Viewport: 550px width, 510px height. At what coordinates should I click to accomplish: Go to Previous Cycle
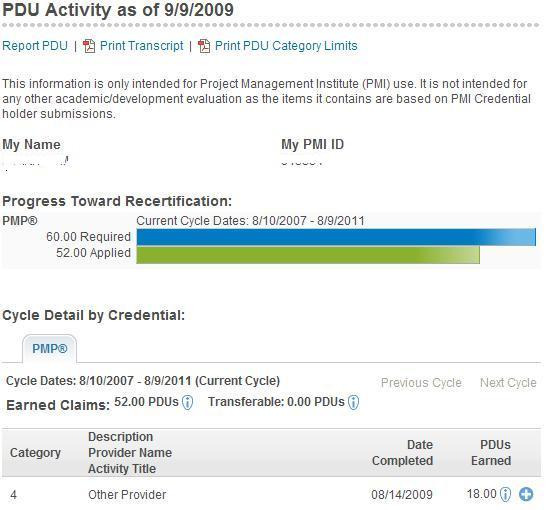pos(421,383)
